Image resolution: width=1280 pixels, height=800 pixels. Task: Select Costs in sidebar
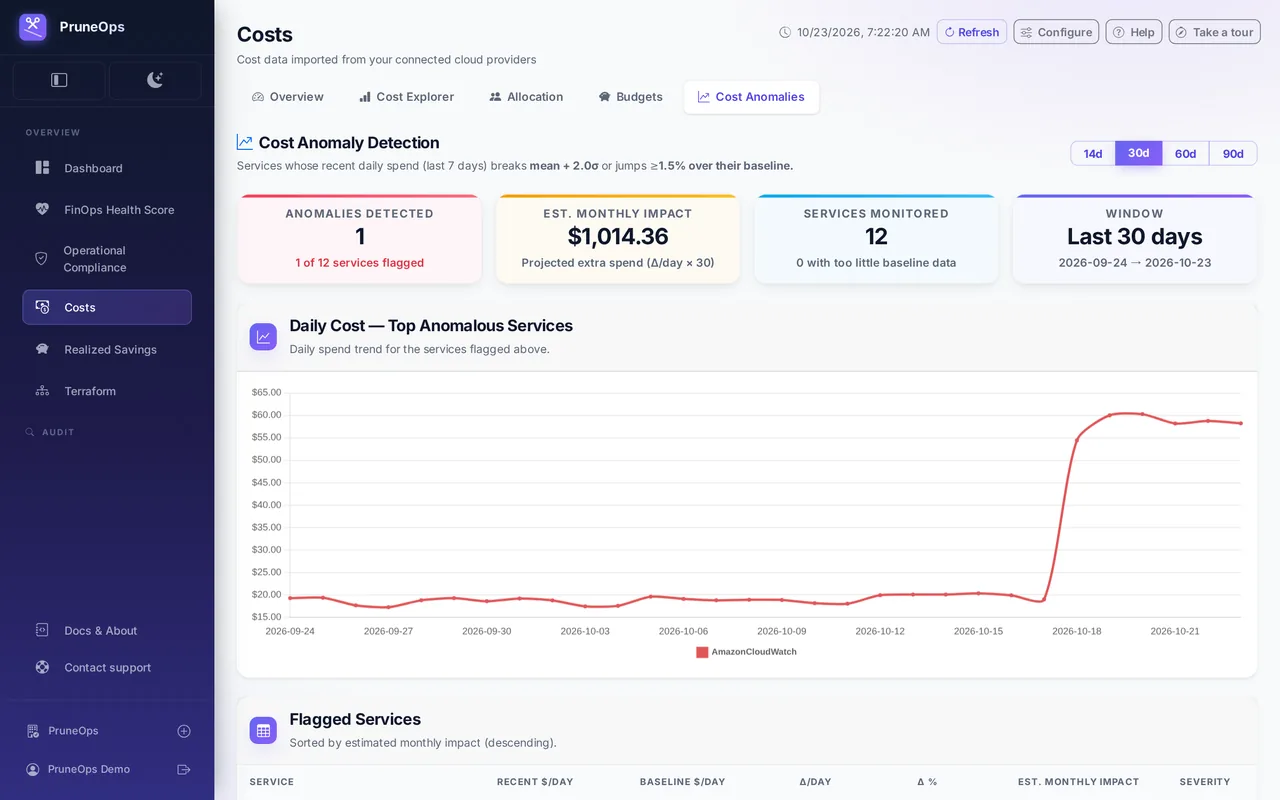[x=107, y=307]
